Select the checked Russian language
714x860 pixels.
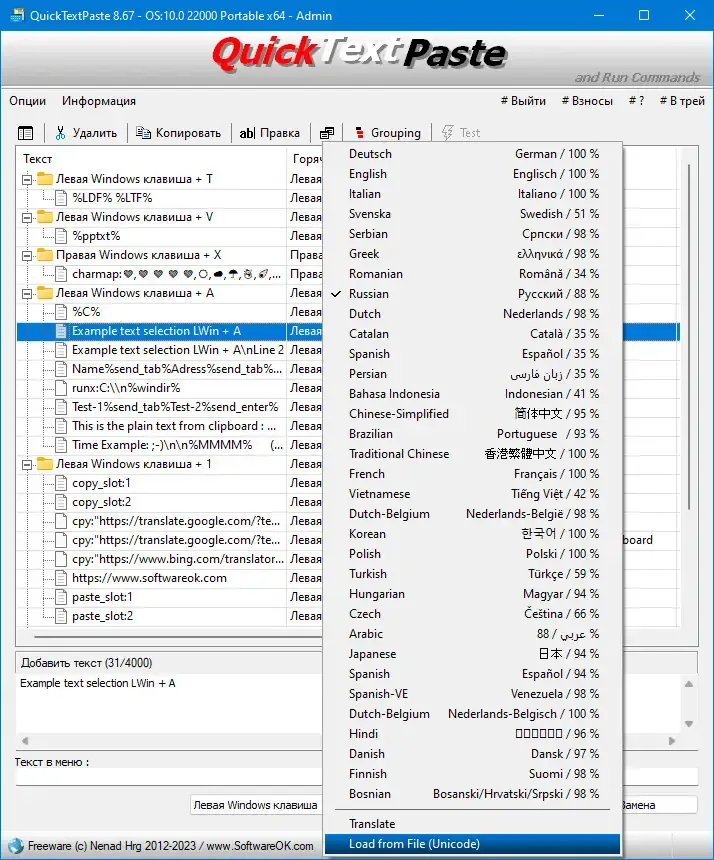473,294
